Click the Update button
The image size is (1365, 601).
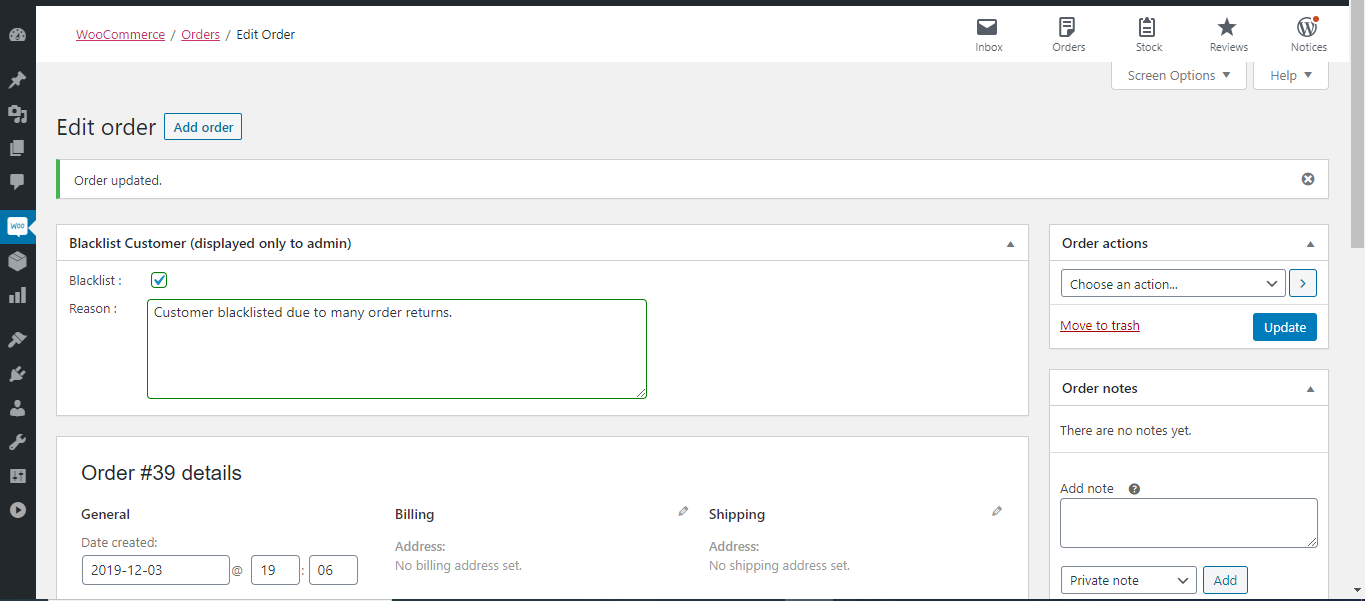coord(1285,327)
